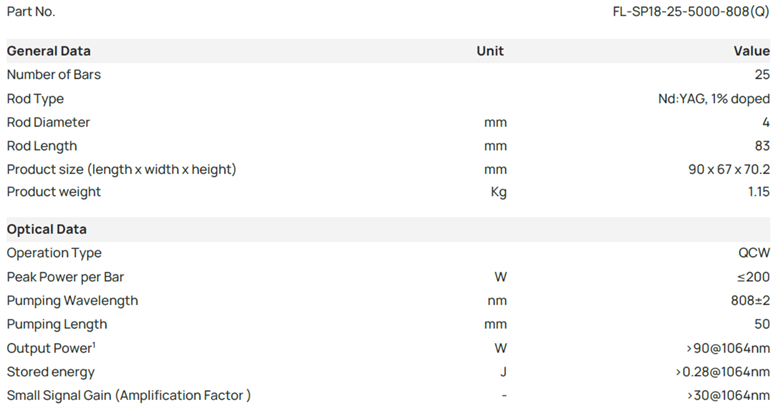Click the Kg unit for product weight
The width and height of the screenshot is (780, 408).
point(495,192)
